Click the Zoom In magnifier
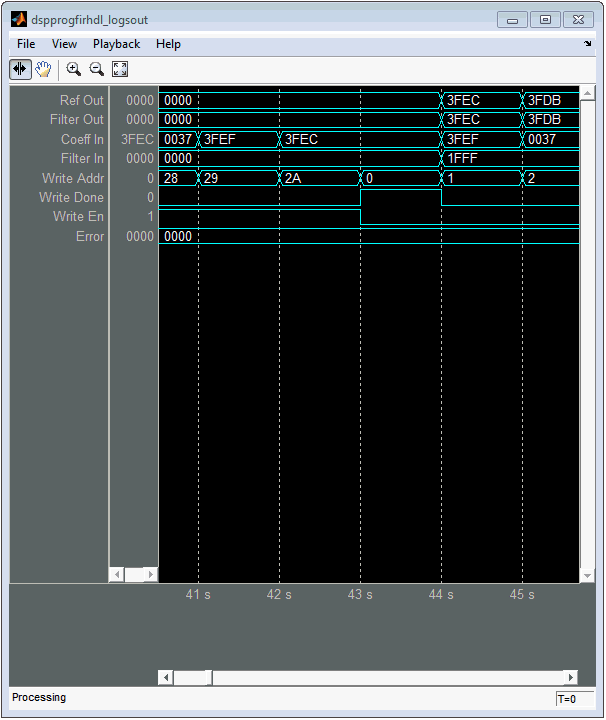This screenshot has width=606, height=720. tap(74, 69)
